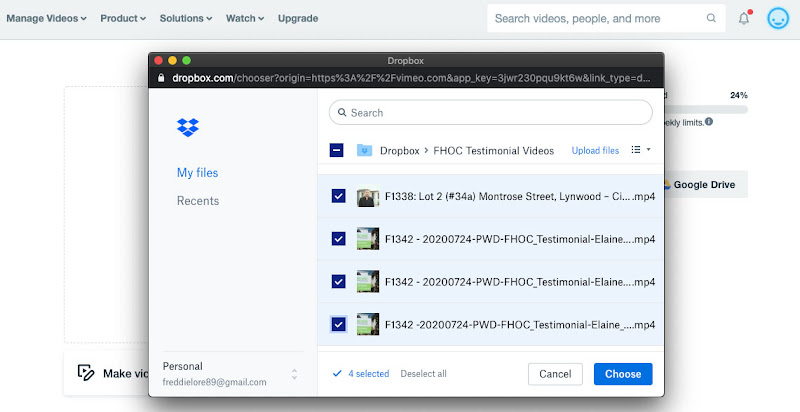Click the F1338 video thumbnail
The height and width of the screenshot is (412, 800).
click(x=368, y=196)
